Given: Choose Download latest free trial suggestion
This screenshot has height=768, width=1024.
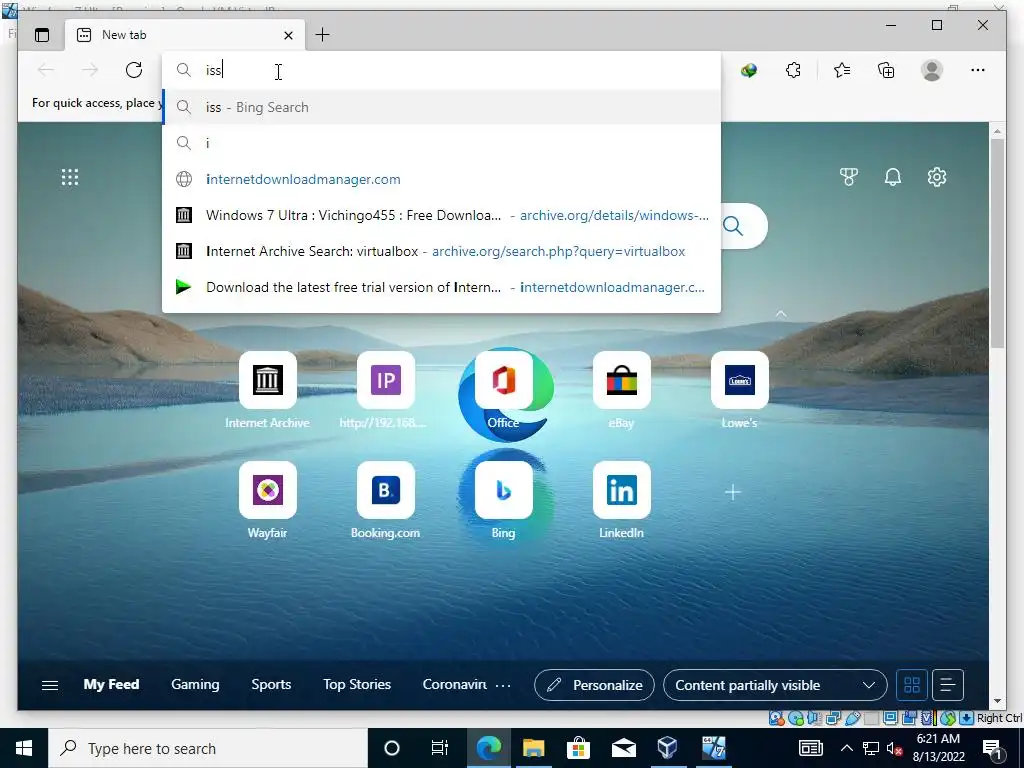Looking at the screenshot, I should coord(441,287).
